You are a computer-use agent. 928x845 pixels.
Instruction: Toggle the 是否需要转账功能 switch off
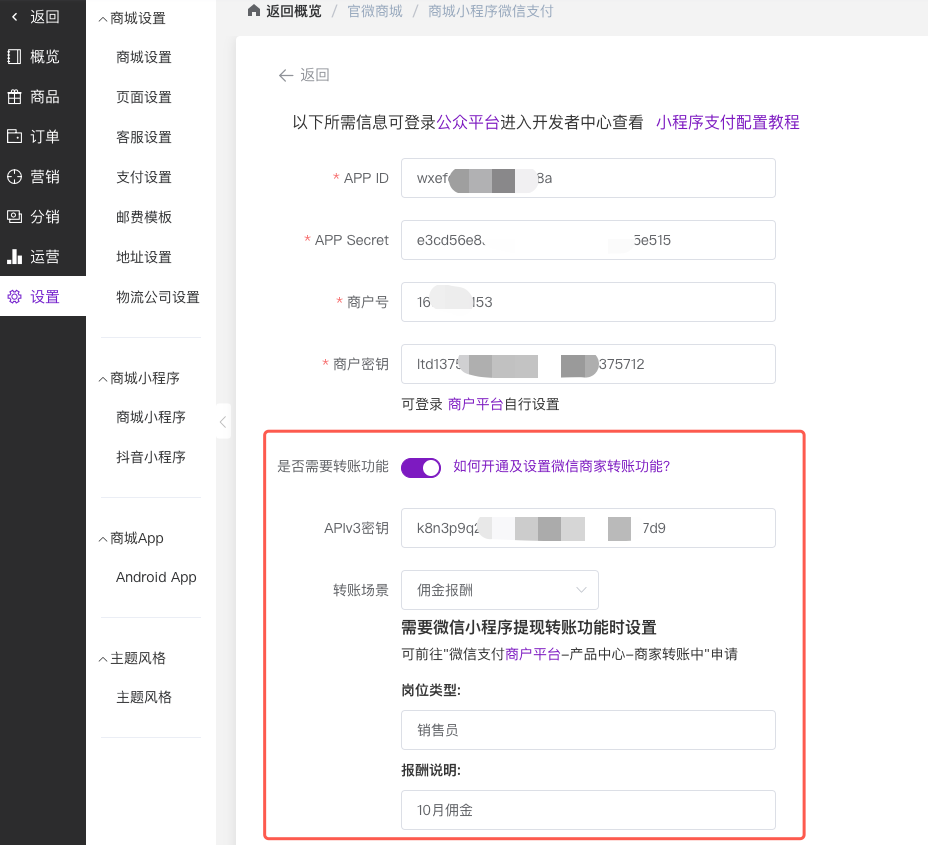pos(421,467)
